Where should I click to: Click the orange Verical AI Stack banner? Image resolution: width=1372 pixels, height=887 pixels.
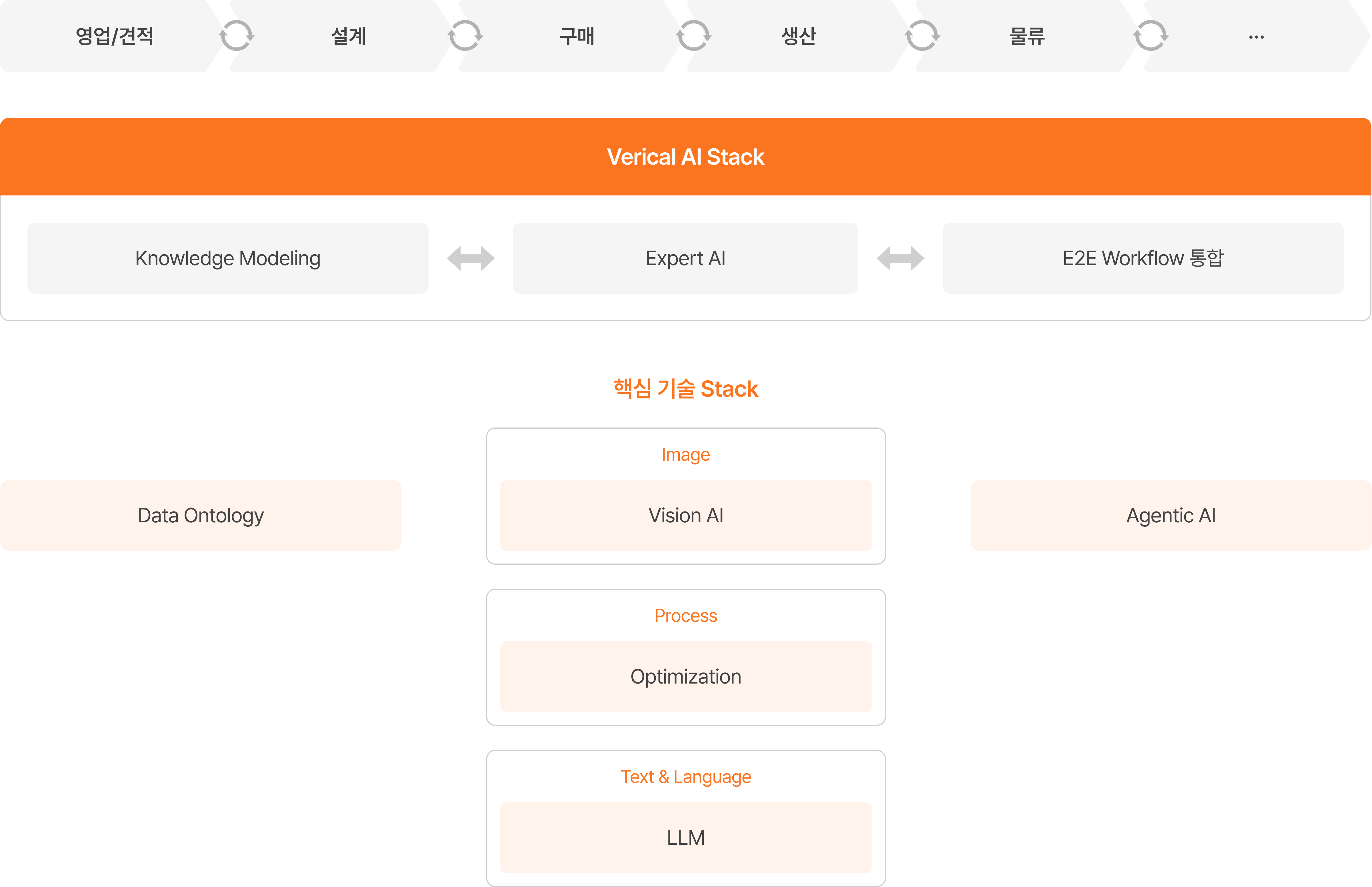(685, 157)
